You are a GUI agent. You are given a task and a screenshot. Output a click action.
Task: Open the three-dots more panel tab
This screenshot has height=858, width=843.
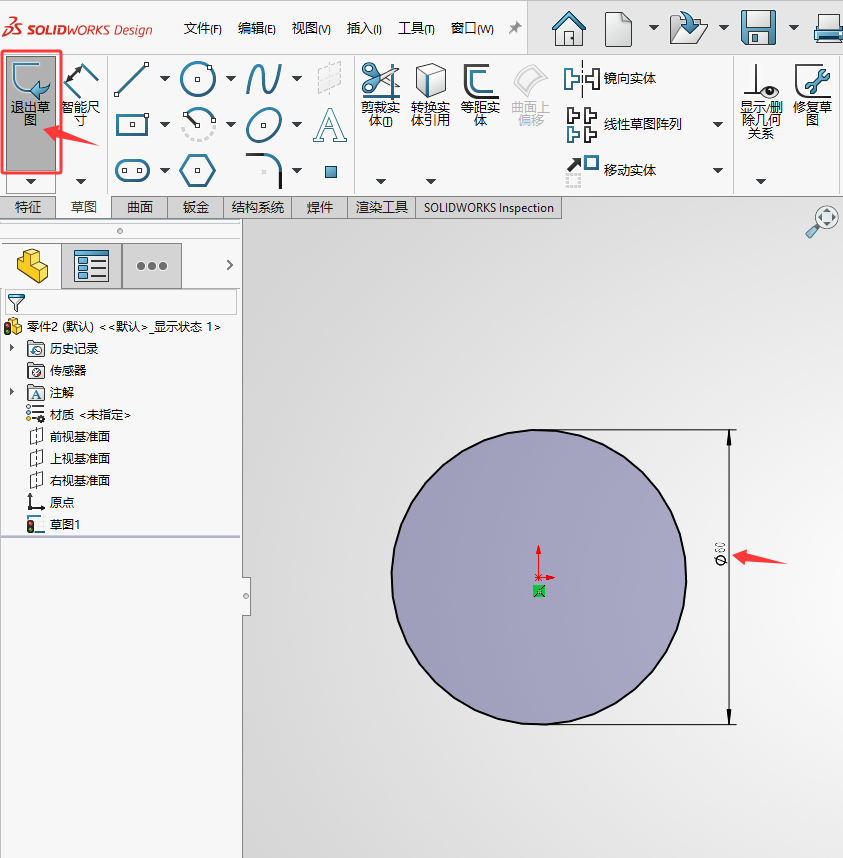click(152, 266)
